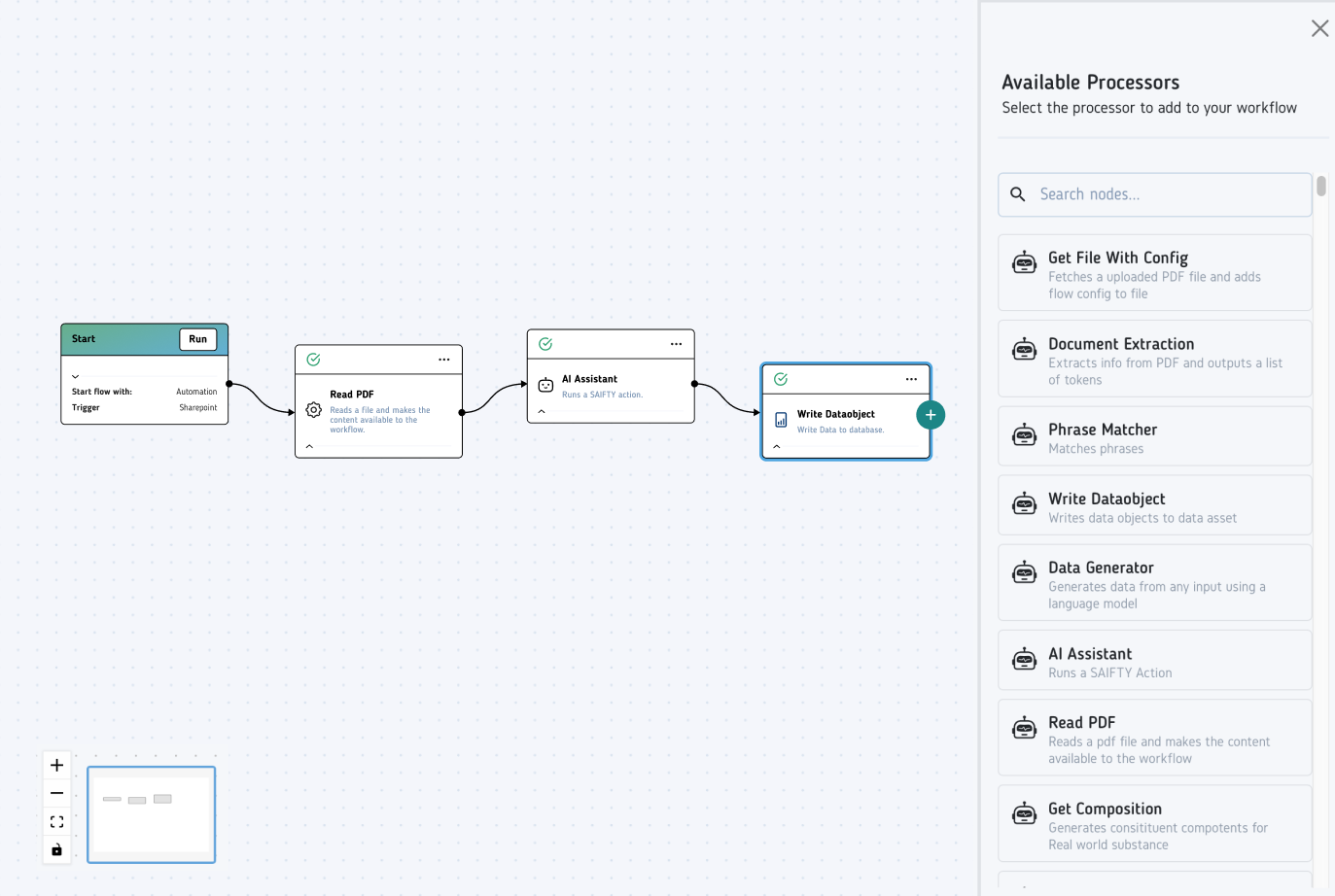This screenshot has width=1335, height=896.
Task: Click the Run button on Start node
Action: (x=198, y=339)
